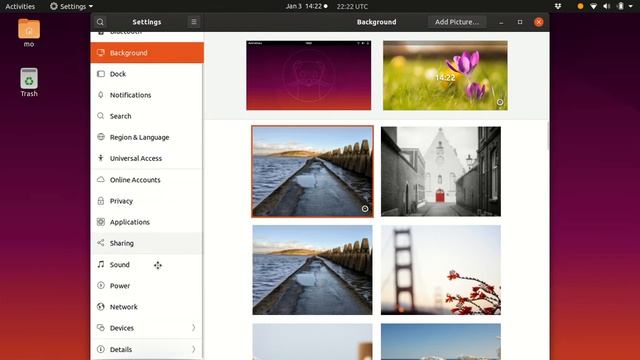Select the Golden Gate Bridge wallpaper

[x=441, y=270]
